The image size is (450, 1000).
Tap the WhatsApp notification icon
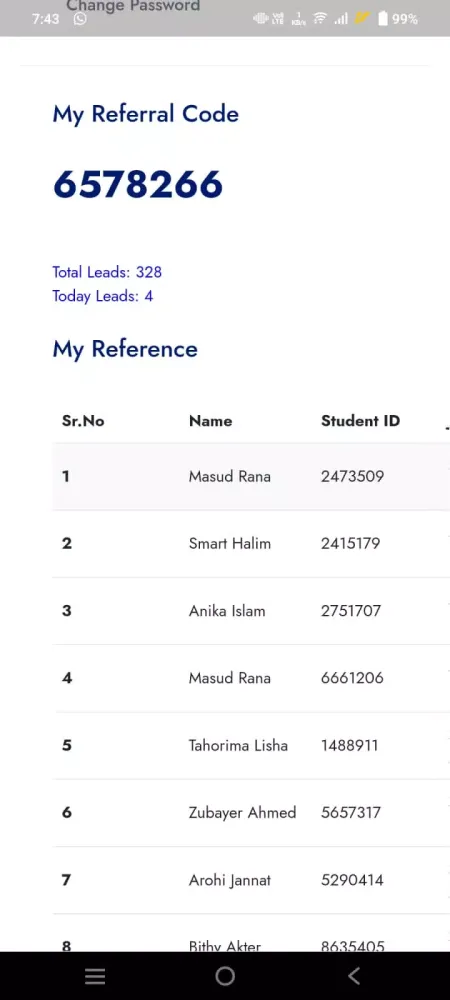80,19
